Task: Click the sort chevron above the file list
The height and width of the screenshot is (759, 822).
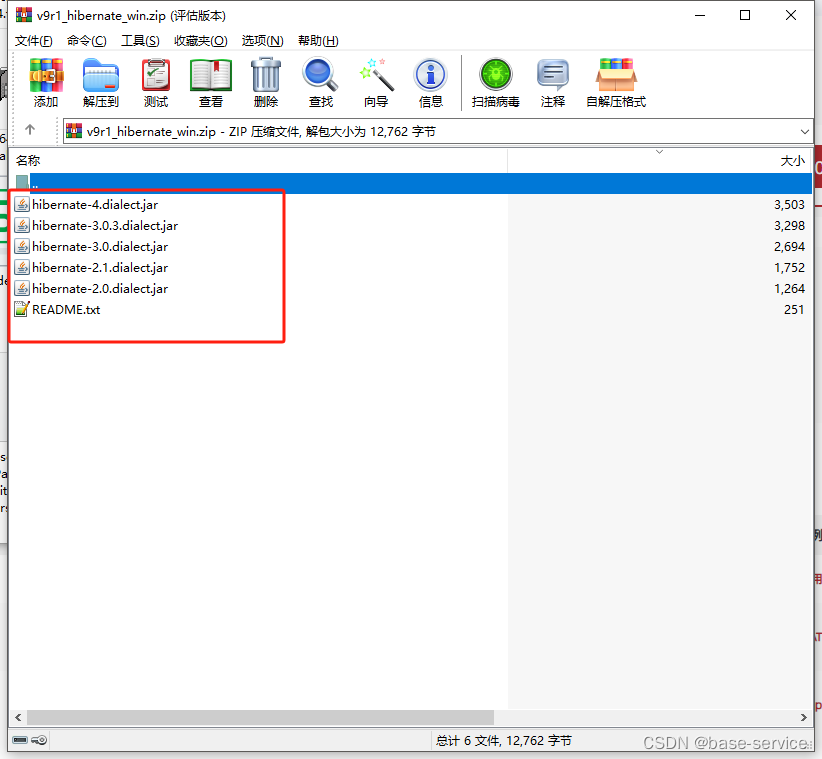Action: coord(659,151)
